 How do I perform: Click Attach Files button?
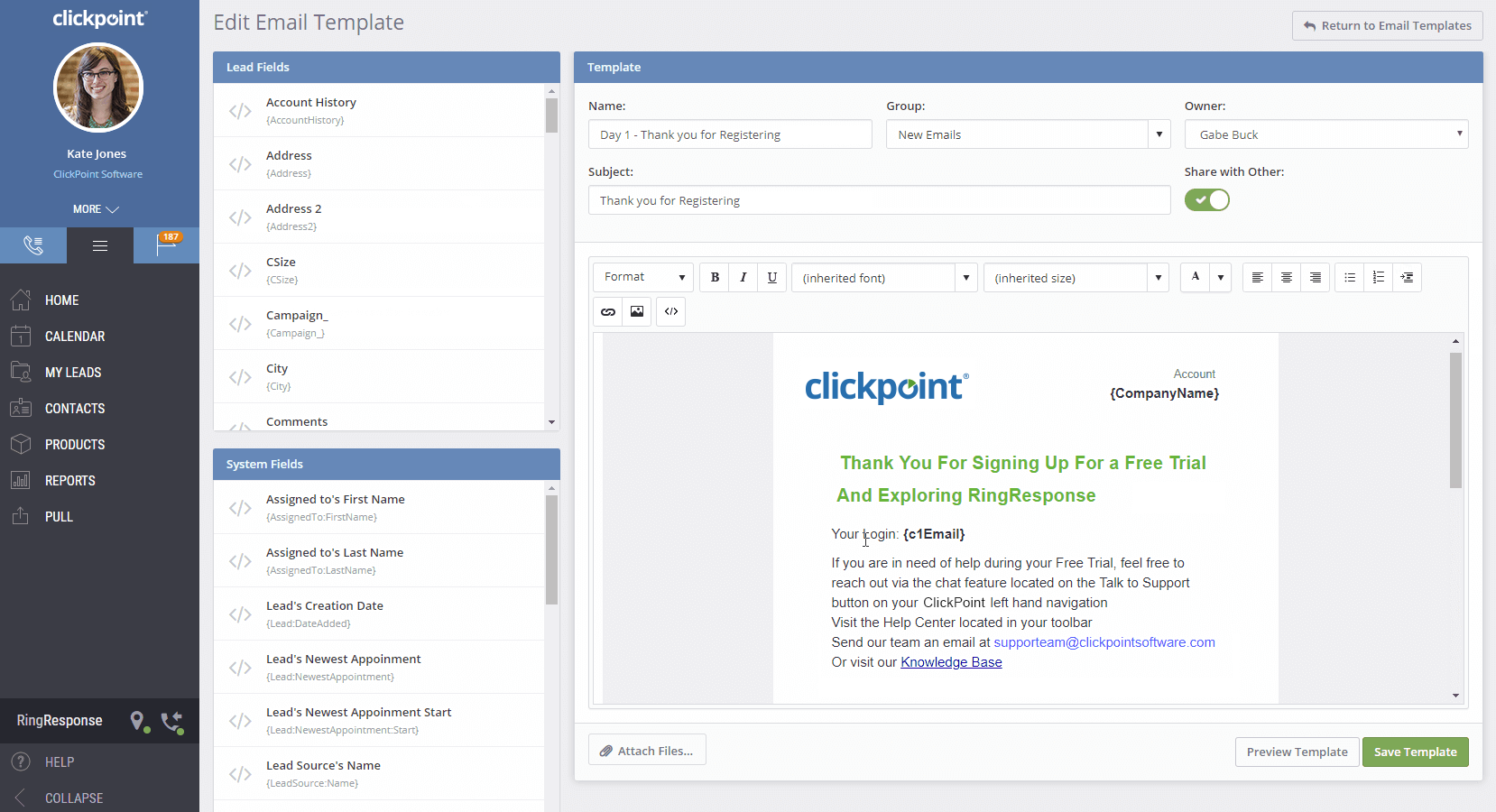click(x=647, y=751)
